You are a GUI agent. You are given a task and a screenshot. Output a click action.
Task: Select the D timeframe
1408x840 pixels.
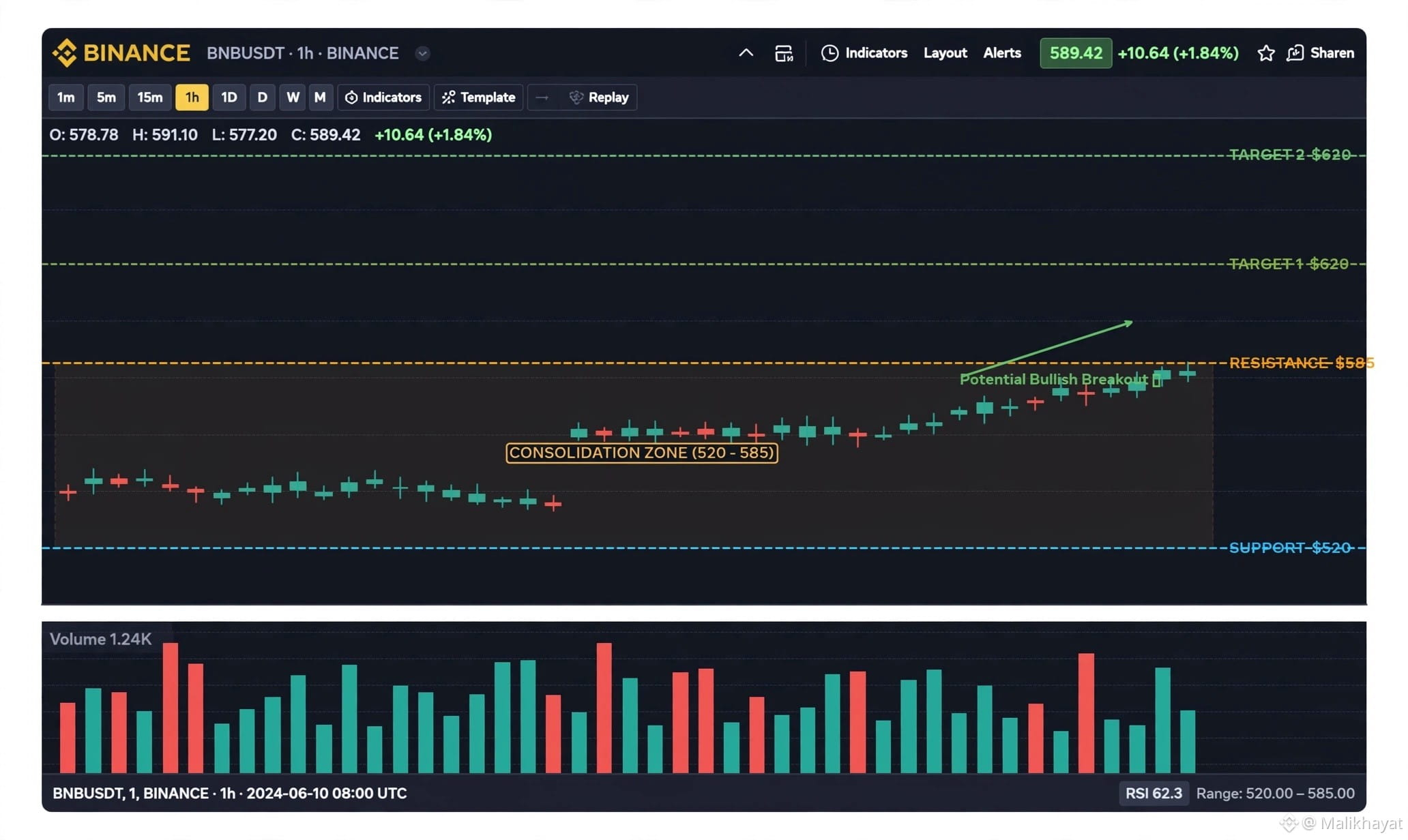coord(262,97)
